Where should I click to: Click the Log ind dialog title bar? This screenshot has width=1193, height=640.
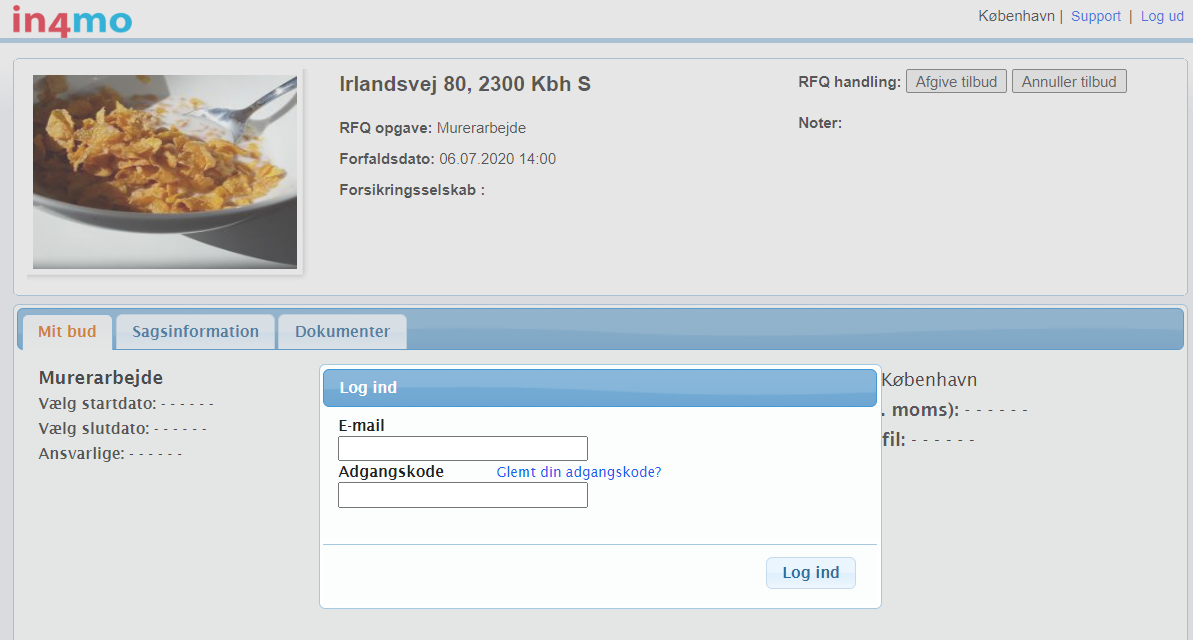[599, 388]
